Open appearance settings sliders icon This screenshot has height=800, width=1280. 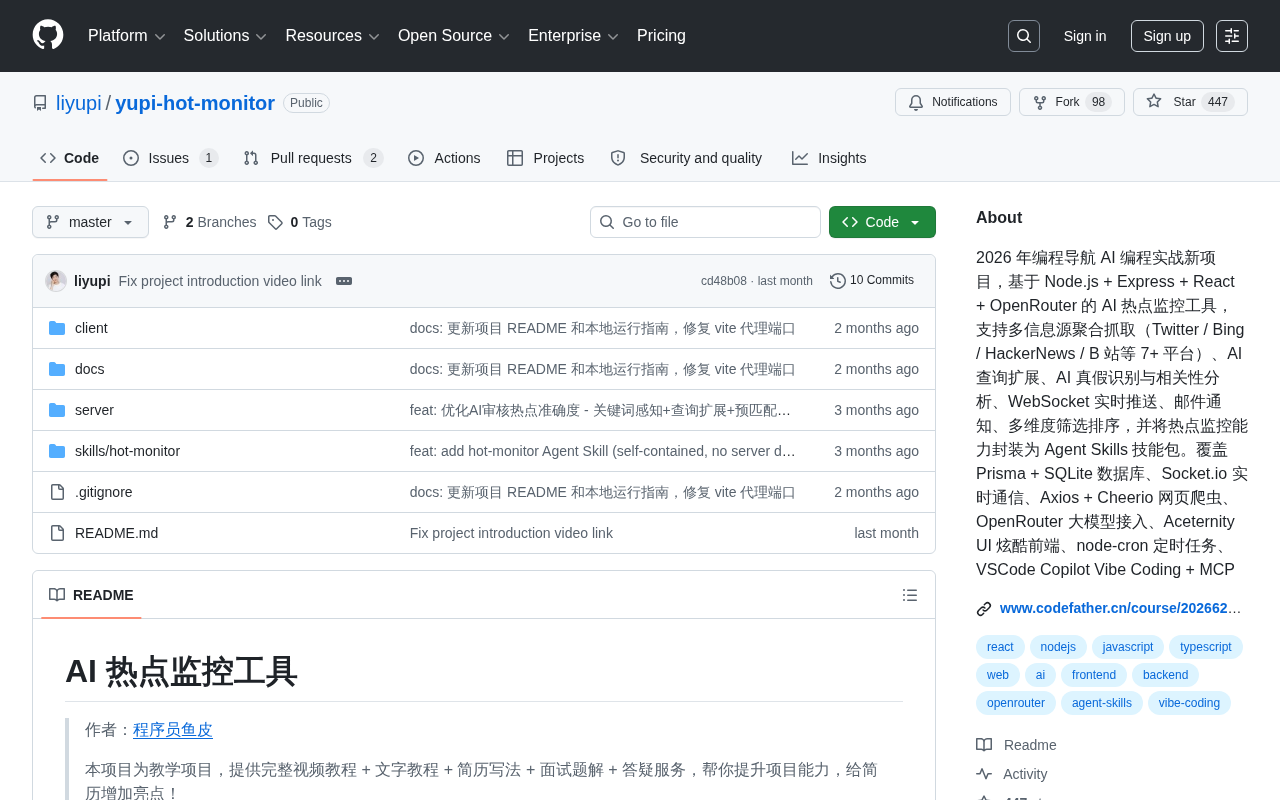click(x=1232, y=36)
